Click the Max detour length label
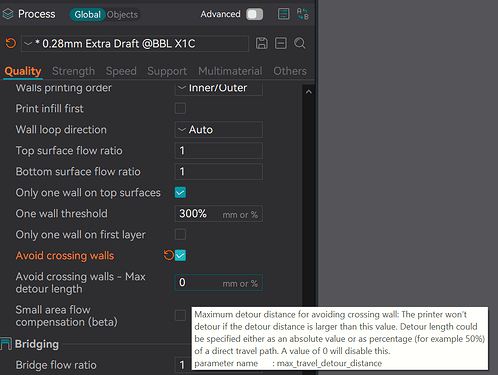498x375 pixels. [80, 283]
